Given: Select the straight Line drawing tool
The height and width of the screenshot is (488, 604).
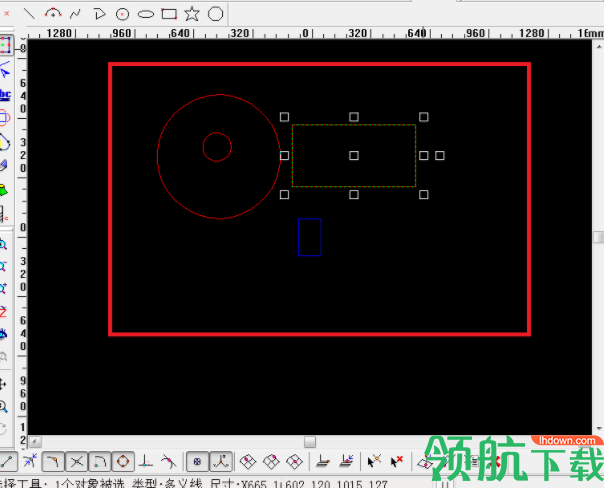Looking at the screenshot, I should (29, 14).
